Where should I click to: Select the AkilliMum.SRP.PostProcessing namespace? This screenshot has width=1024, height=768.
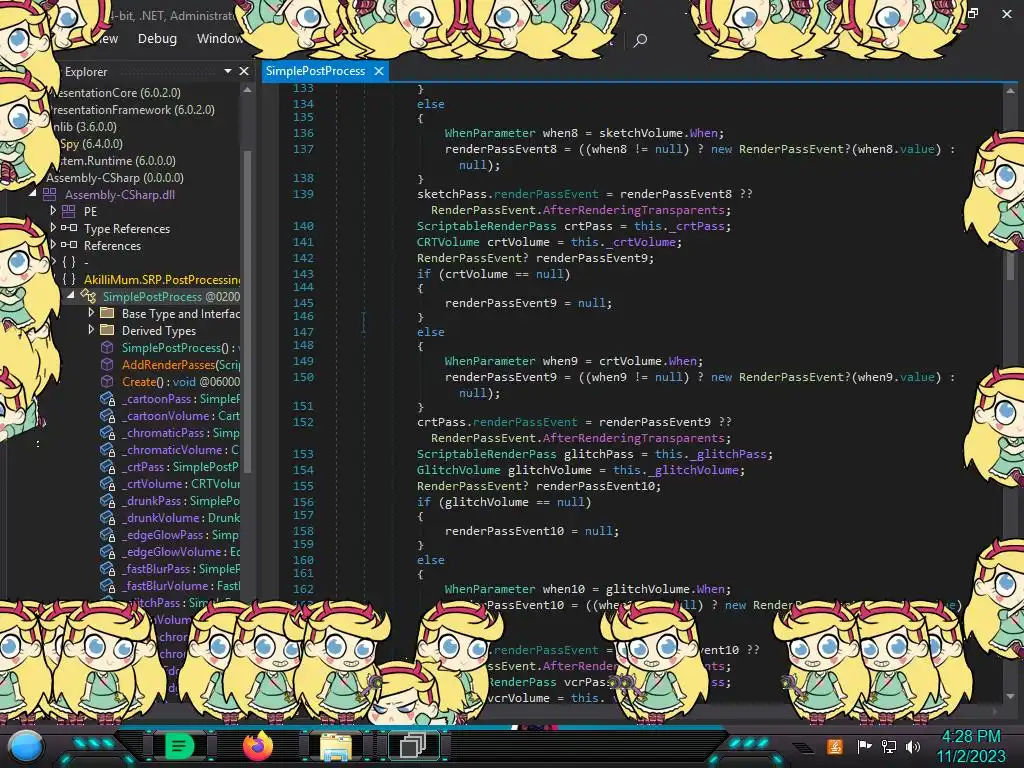point(162,280)
